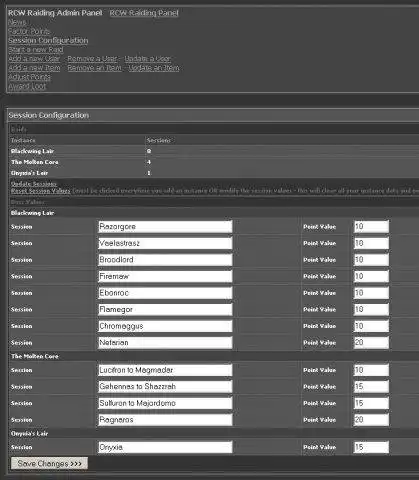
Task: Click the Broodlord session name field
Action: (x=165, y=260)
